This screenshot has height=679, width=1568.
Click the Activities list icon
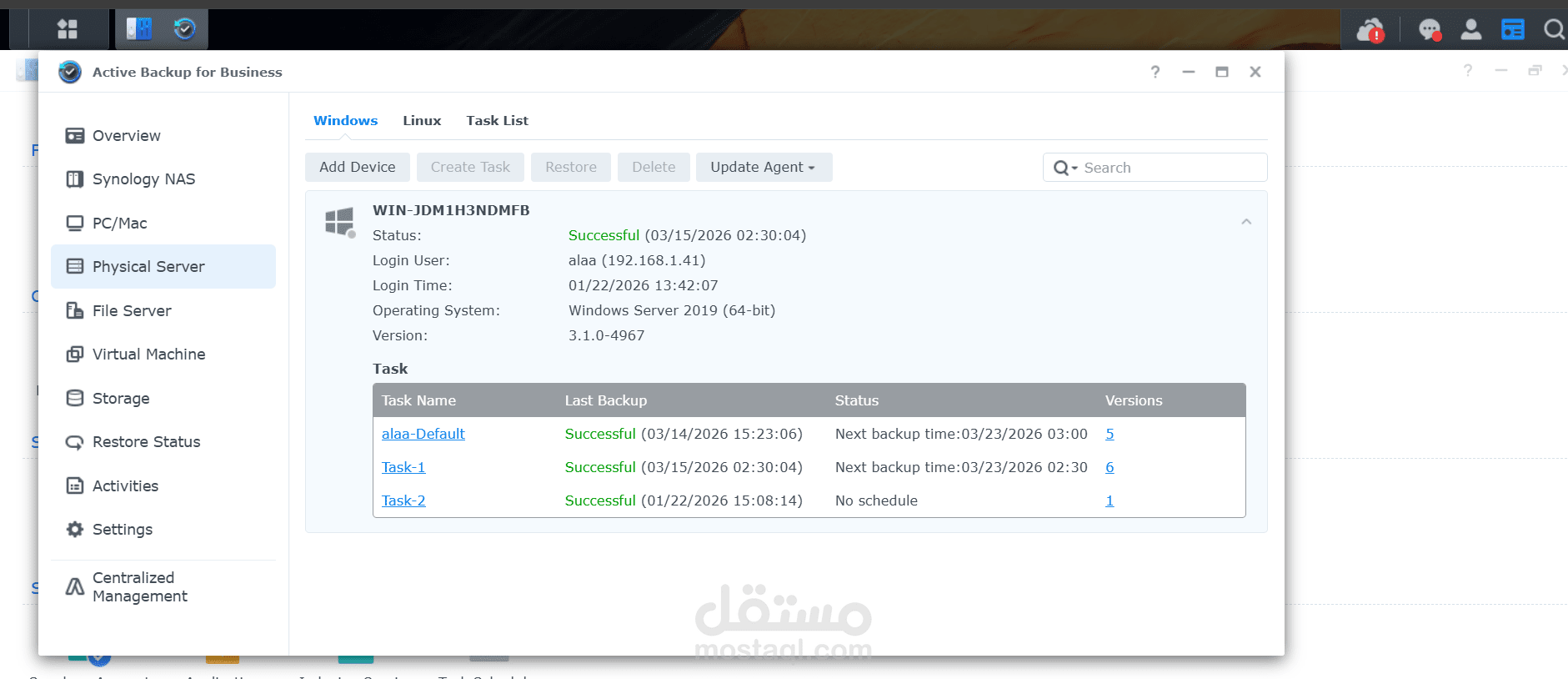[x=75, y=485]
